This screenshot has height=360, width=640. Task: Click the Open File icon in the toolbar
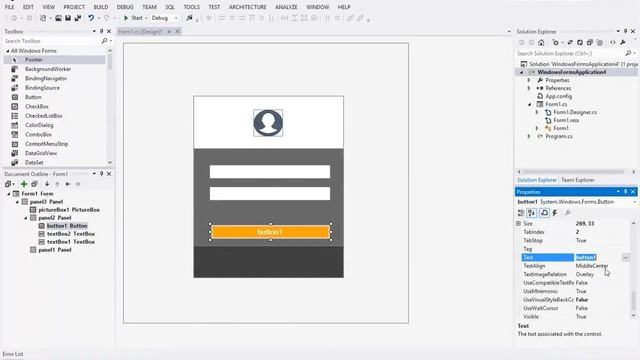(58, 18)
